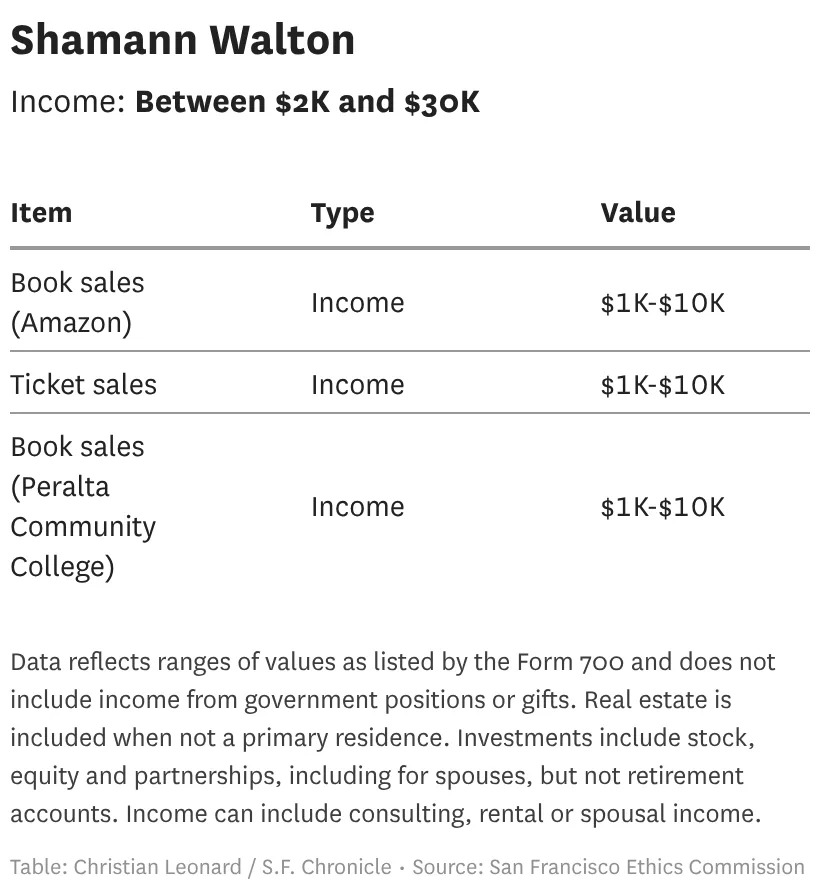Click the Income type for Ticket sales
The height and width of the screenshot is (894, 820).
point(357,385)
